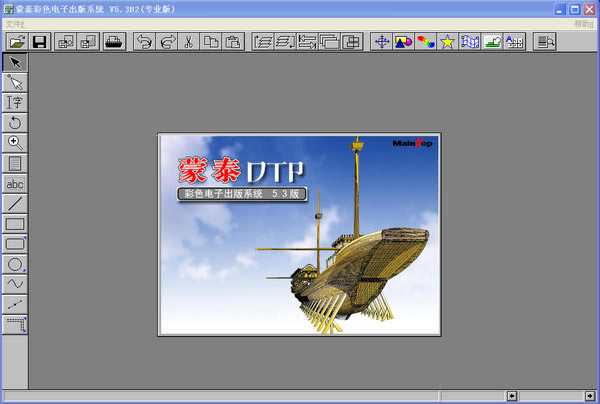Click the Cut scissors icon

pos(187,41)
